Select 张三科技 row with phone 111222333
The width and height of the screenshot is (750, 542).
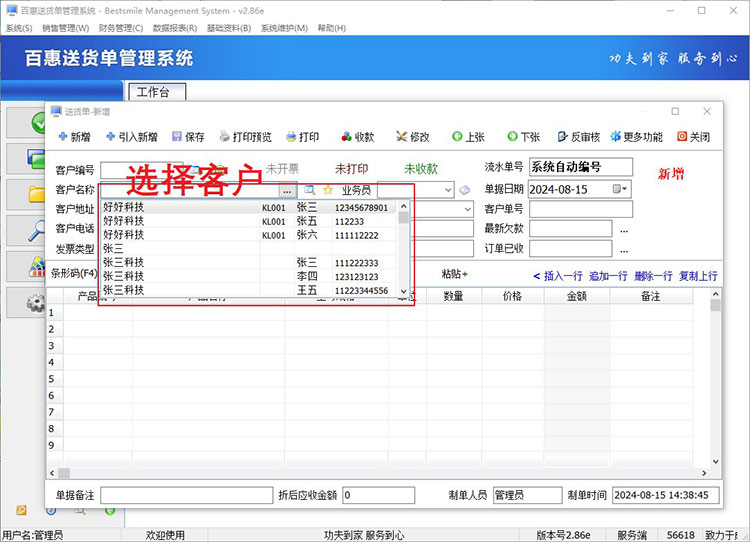point(249,263)
